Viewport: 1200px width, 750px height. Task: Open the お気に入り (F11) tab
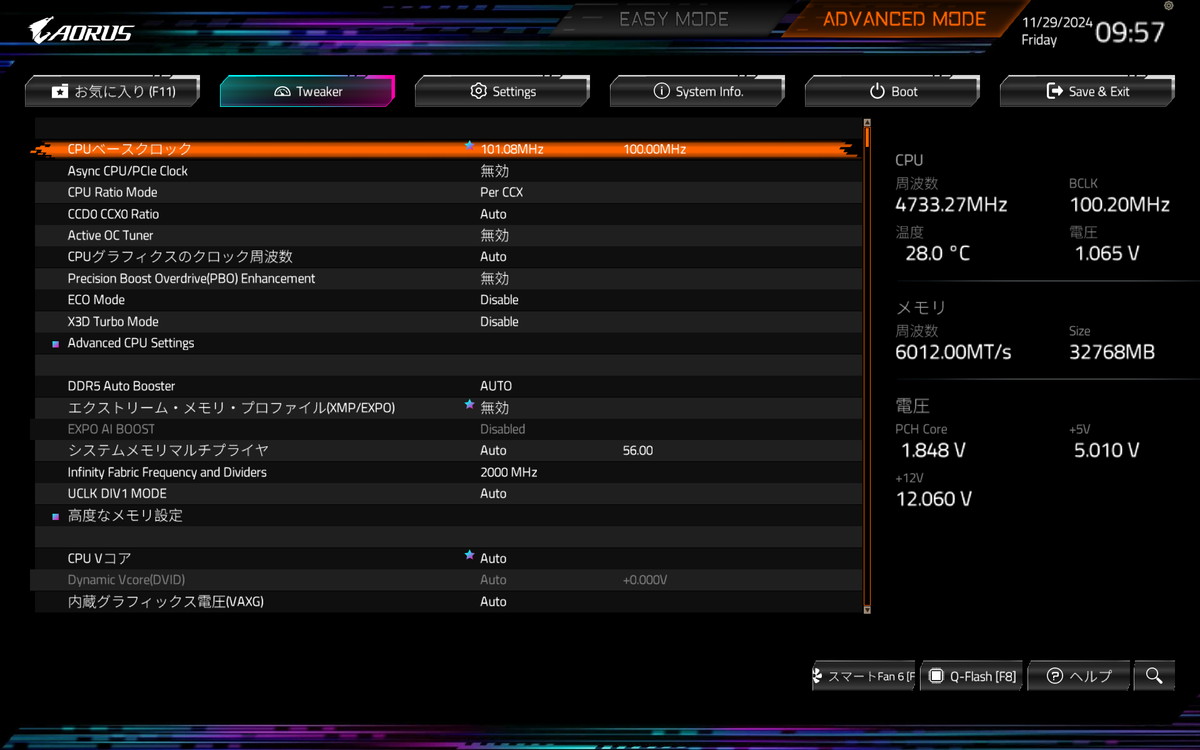[113, 91]
